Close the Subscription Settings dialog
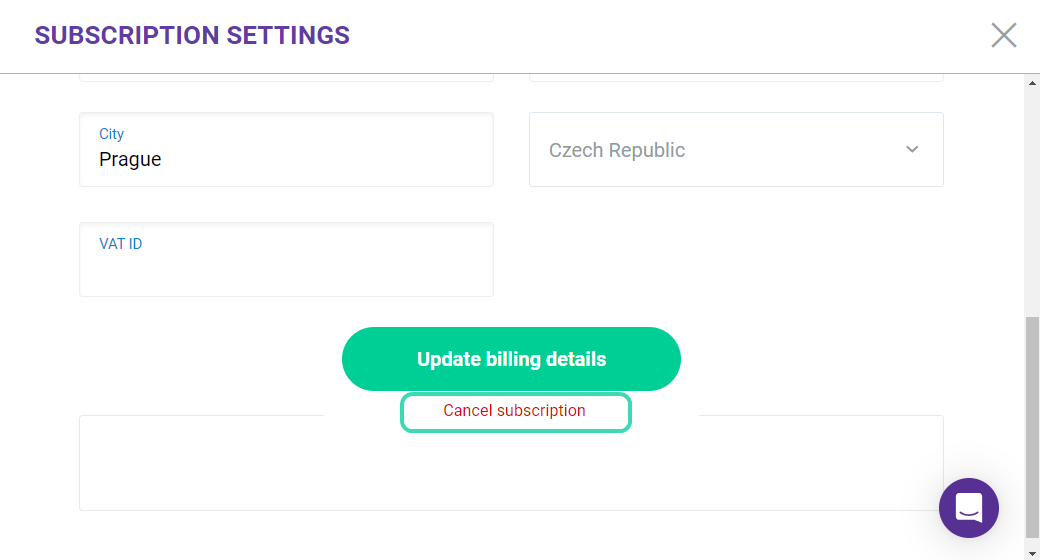 tap(1004, 35)
